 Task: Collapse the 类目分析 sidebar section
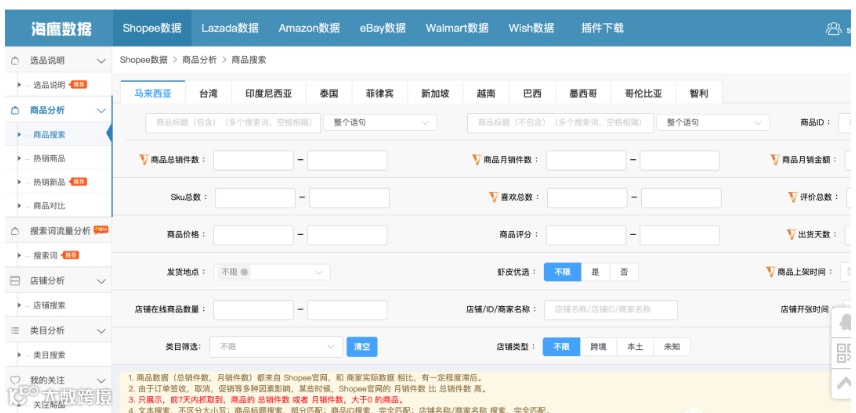101,331
